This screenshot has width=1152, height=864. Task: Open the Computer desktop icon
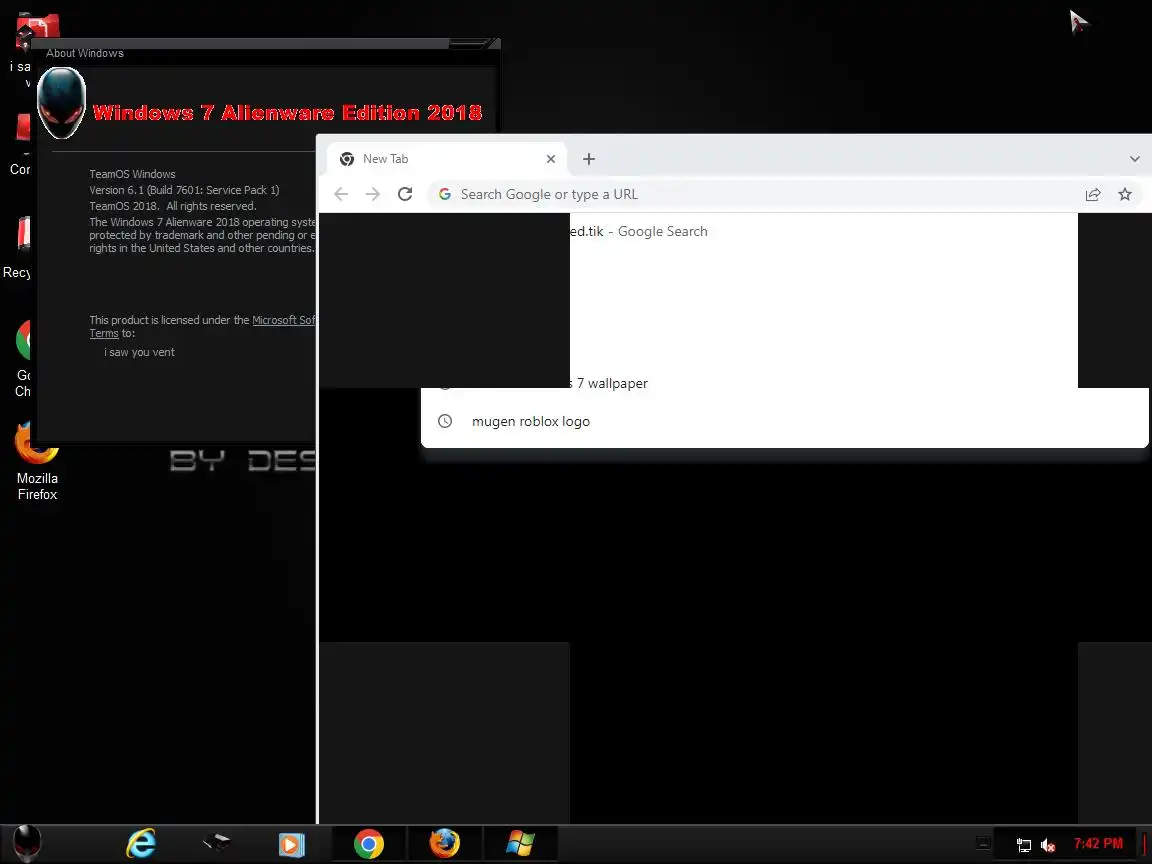(21, 145)
